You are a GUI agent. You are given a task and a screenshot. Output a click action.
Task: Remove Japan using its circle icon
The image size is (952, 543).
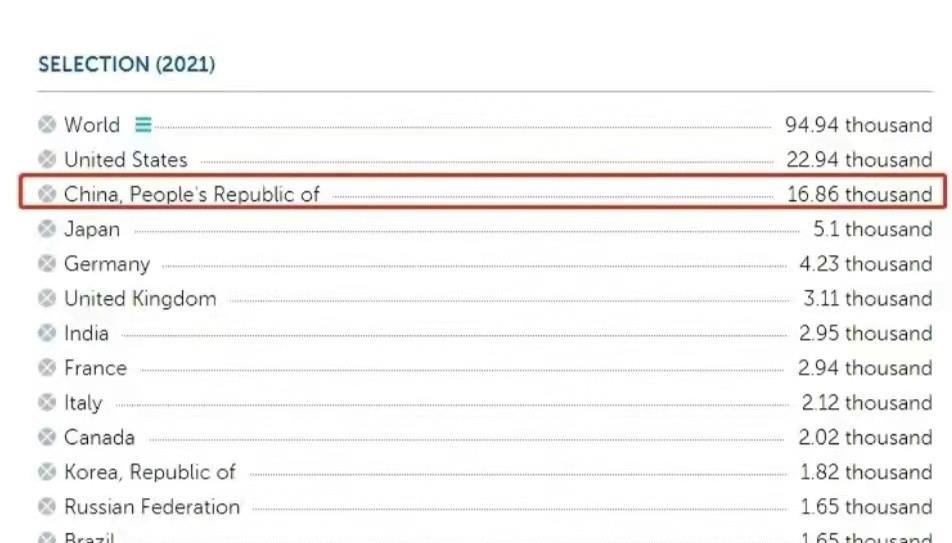pyautogui.click(x=47, y=229)
